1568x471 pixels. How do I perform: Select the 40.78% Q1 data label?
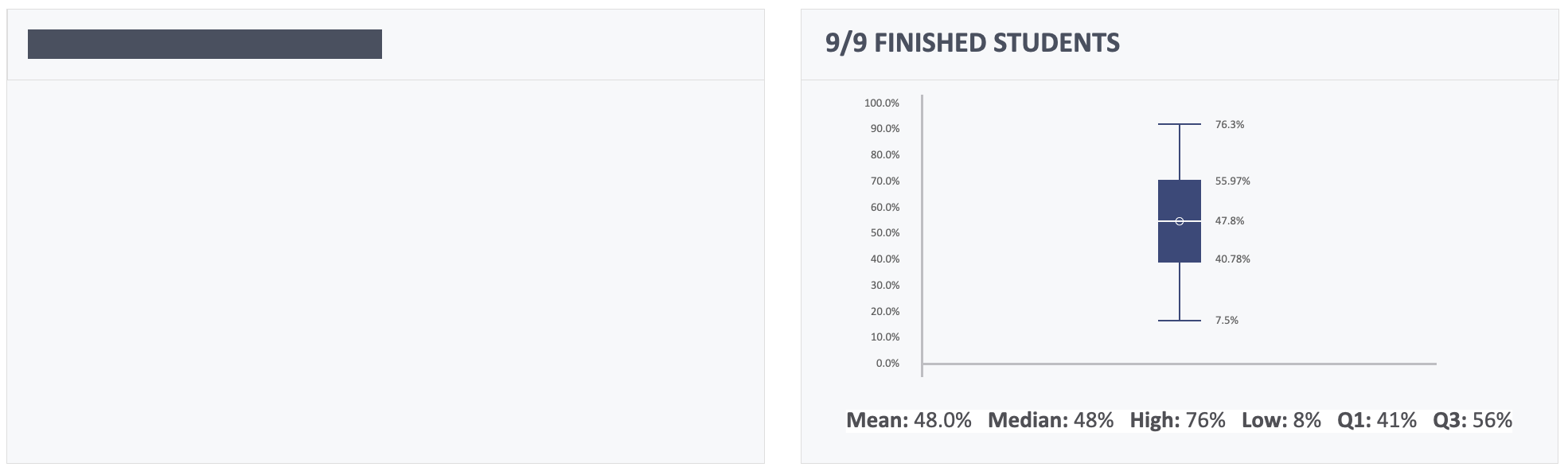pos(1232,259)
